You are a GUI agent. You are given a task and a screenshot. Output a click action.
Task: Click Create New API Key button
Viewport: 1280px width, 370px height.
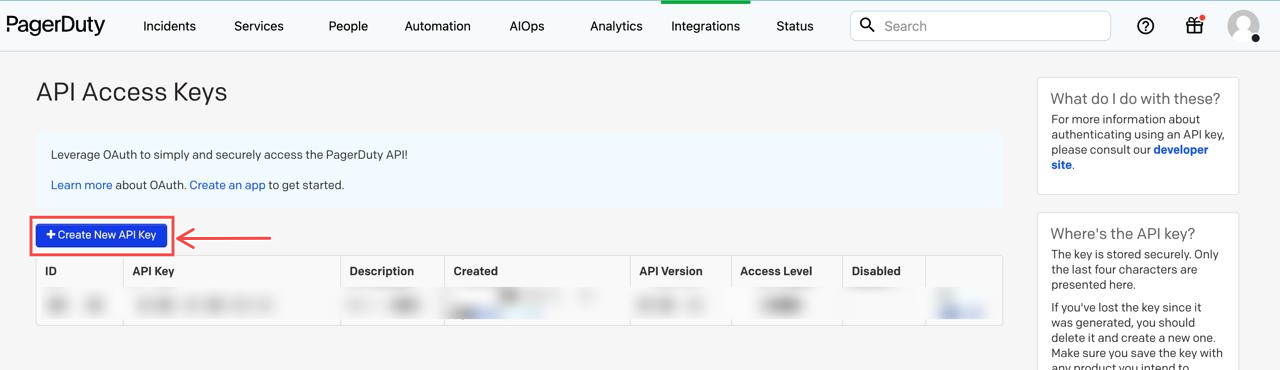click(101, 235)
